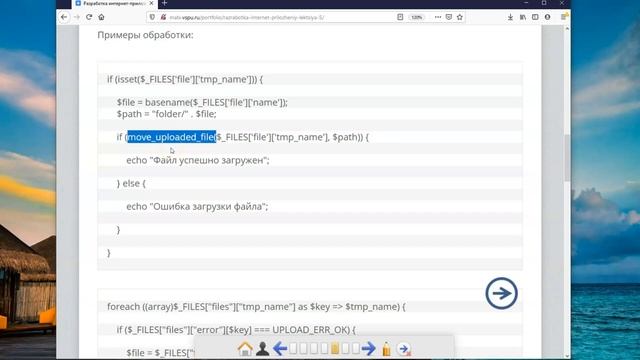The image size is (640, 360).
Task: Click the line '$path = "folder/" . $file;'
Action: [167, 114]
